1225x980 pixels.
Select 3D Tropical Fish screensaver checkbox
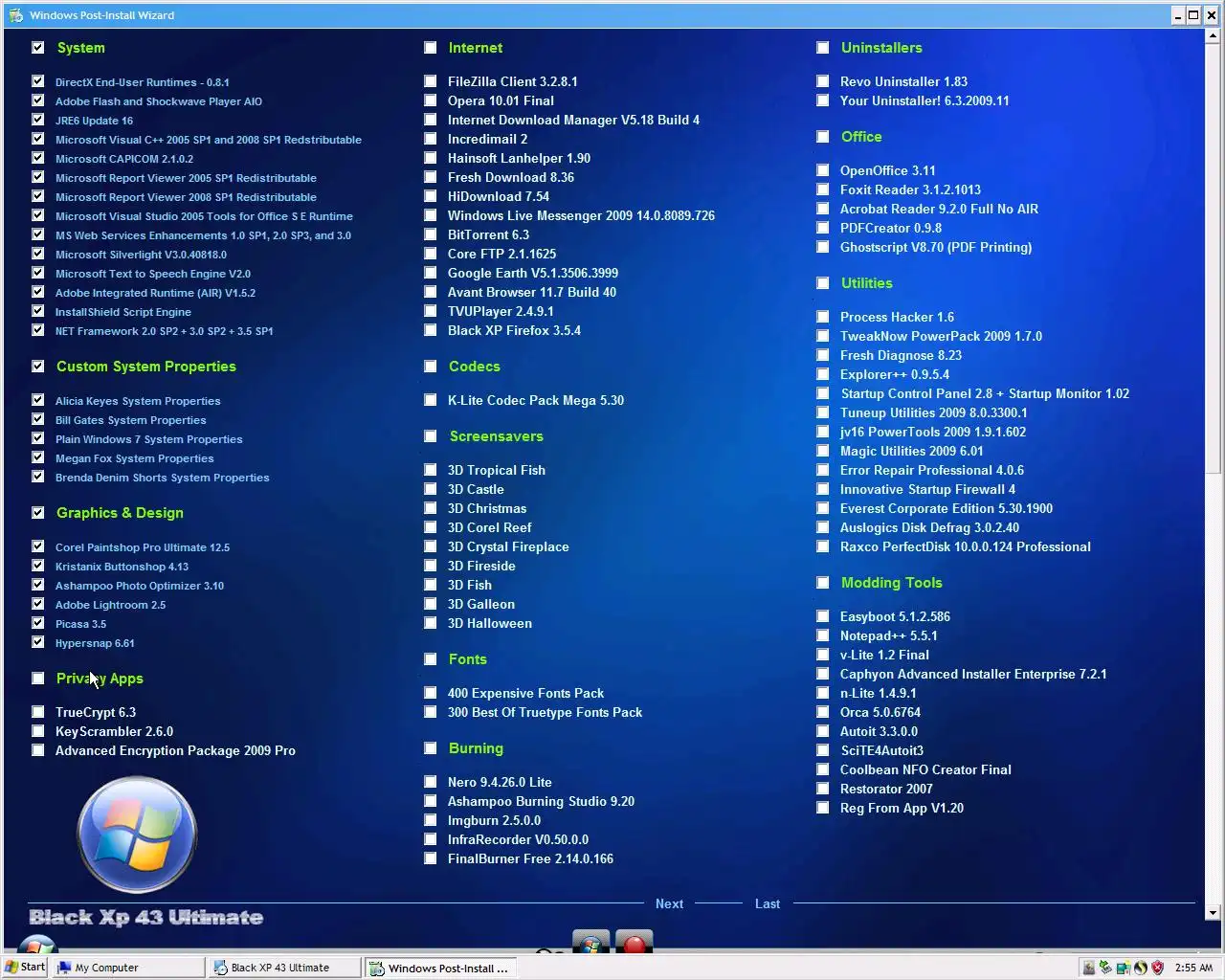click(x=430, y=470)
